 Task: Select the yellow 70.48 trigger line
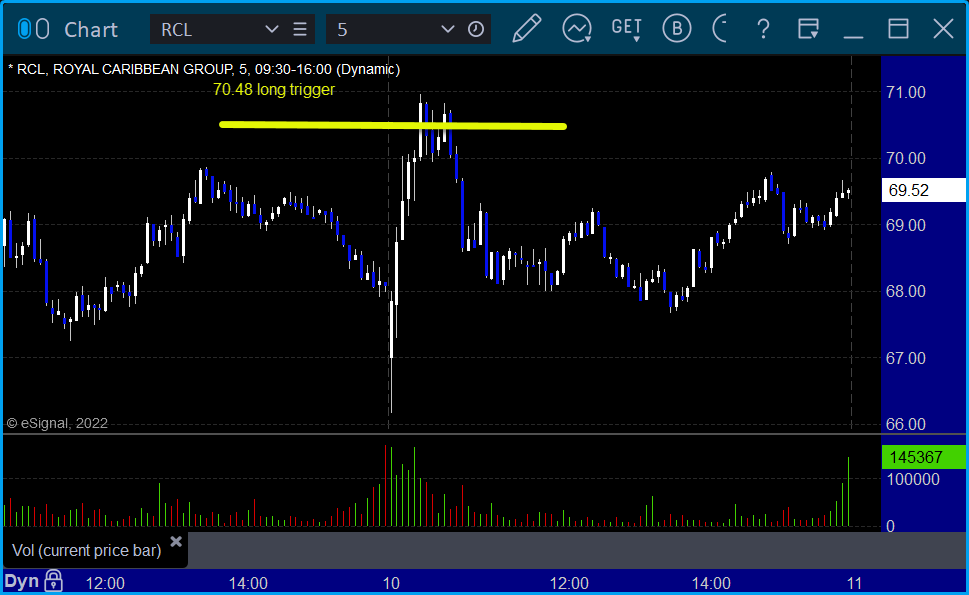[x=393, y=125]
